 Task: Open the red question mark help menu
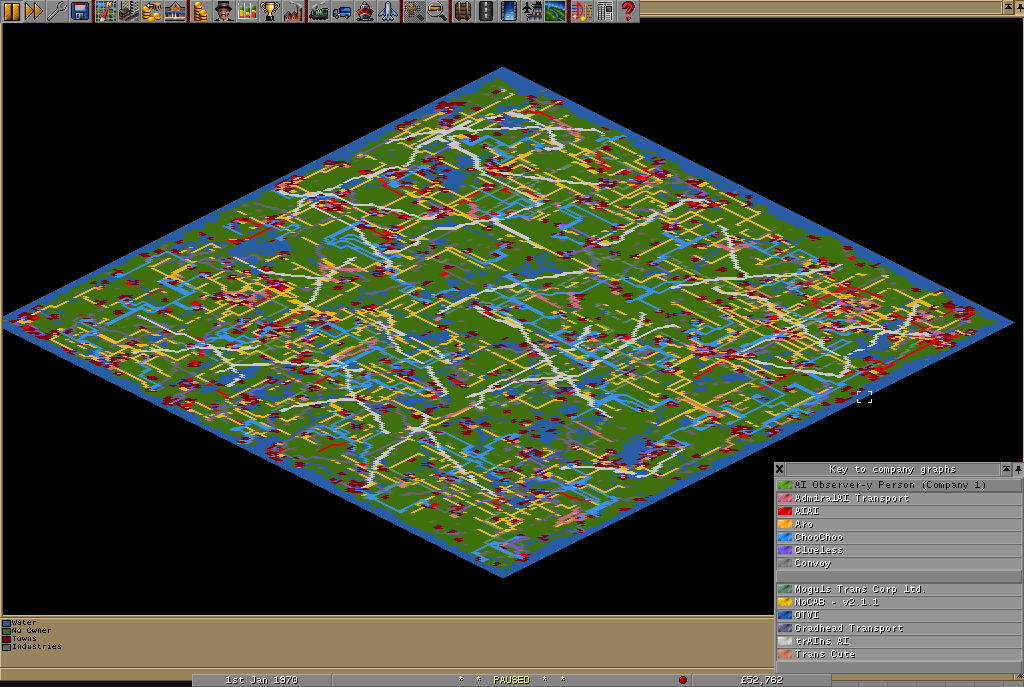click(626, 11)
